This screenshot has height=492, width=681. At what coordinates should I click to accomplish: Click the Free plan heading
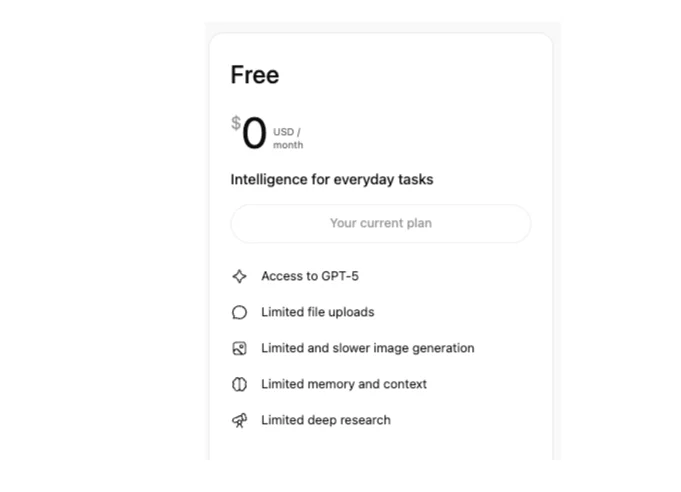[255, 75]
